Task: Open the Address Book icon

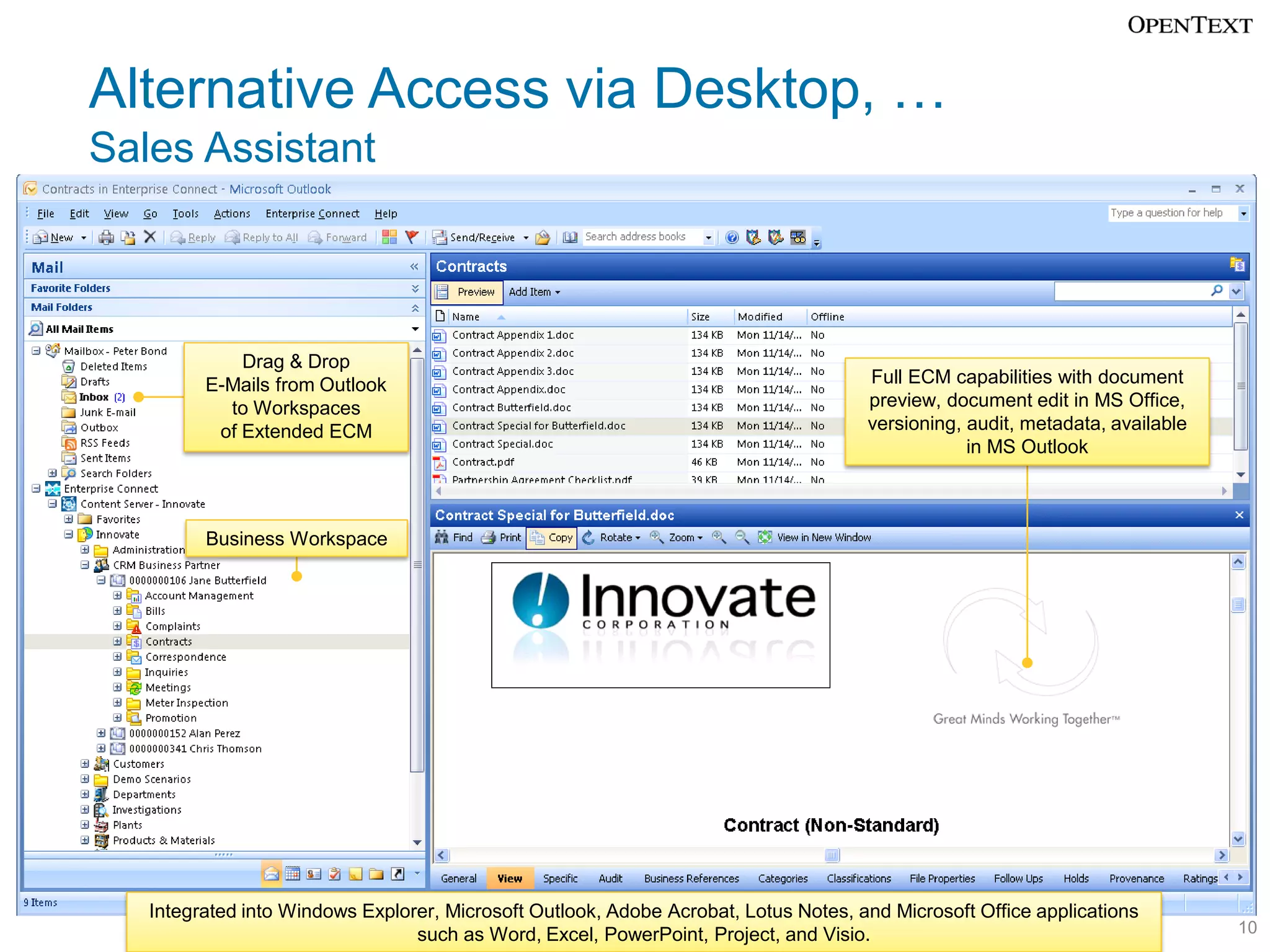Action: pyautogui.click(x=571, y=237)
